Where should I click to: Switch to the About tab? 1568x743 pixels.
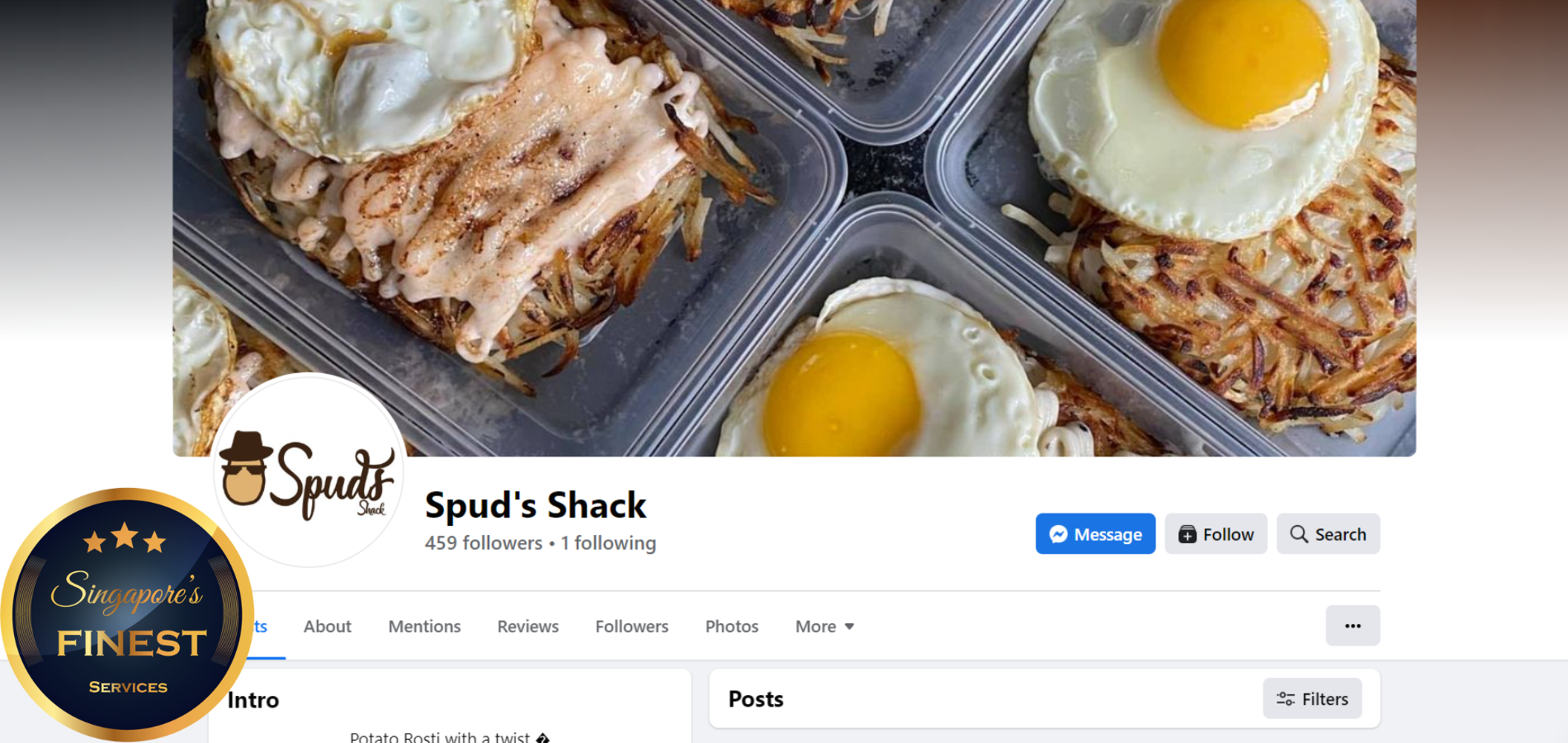click(328, 627)
